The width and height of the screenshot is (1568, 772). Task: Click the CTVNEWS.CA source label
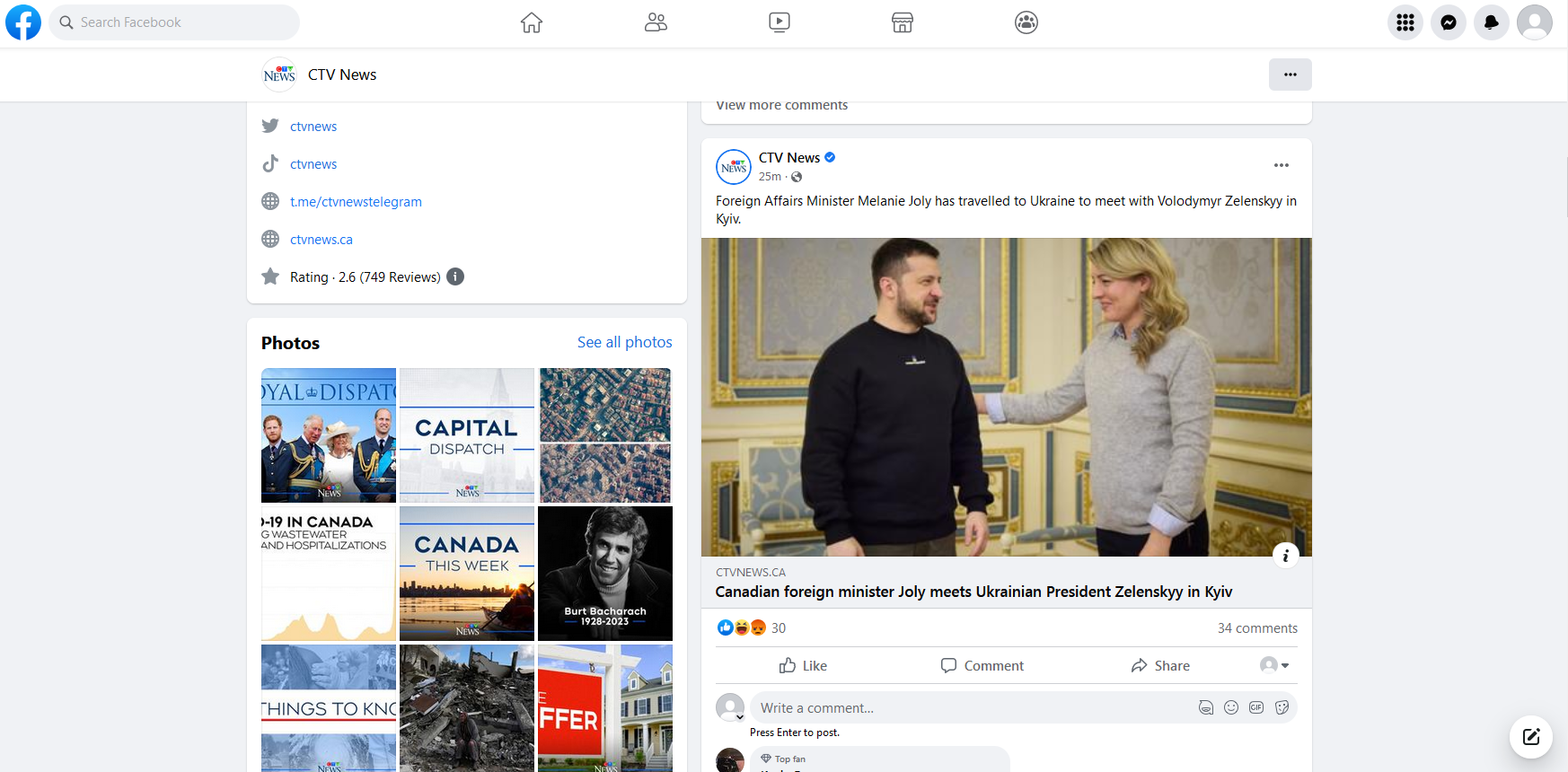(751, 573)
